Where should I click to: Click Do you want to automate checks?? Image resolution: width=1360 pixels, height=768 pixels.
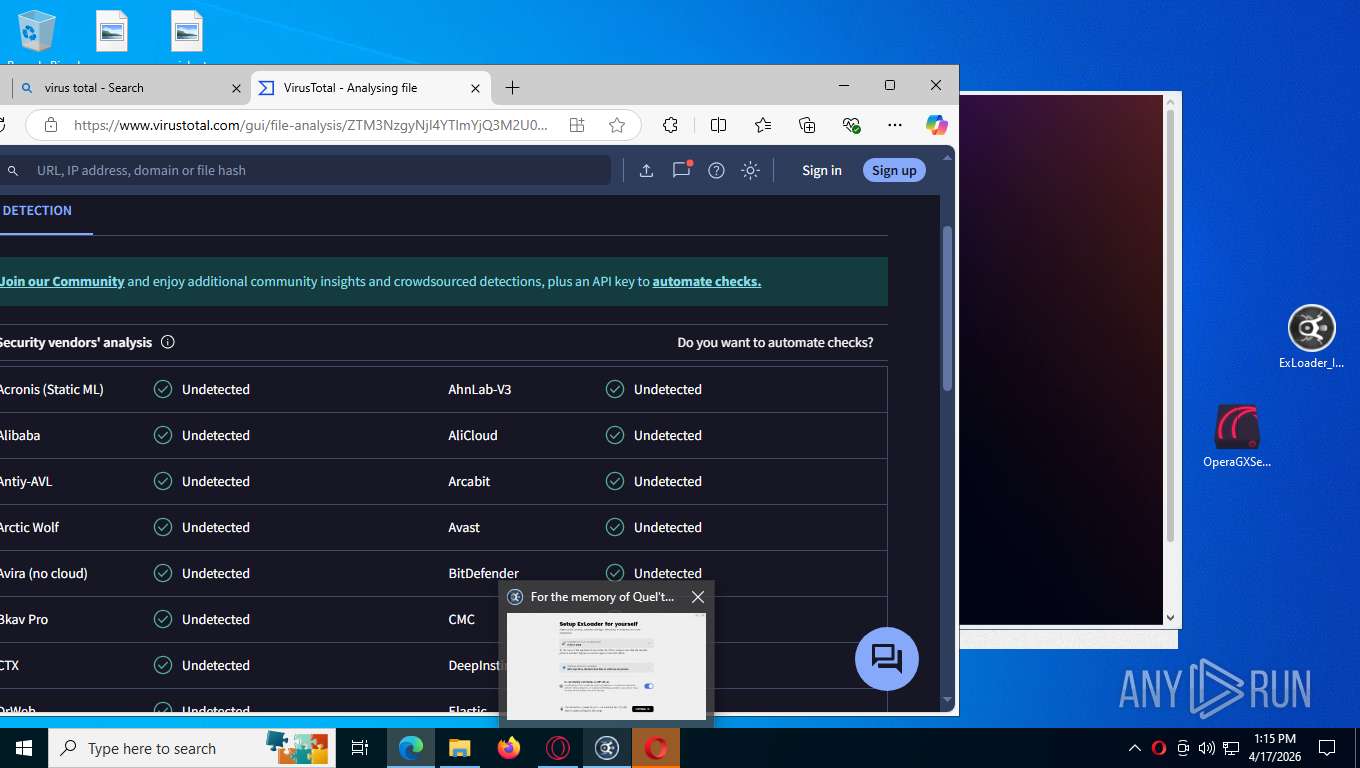pos(775,342)
